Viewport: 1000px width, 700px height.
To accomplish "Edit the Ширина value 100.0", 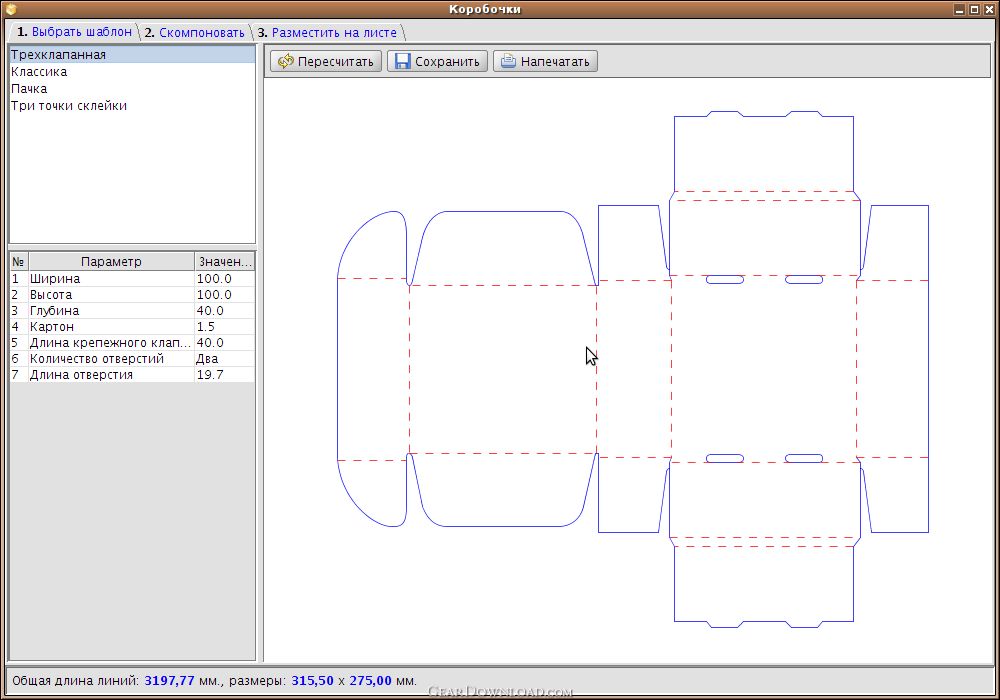I will [224, 279].
